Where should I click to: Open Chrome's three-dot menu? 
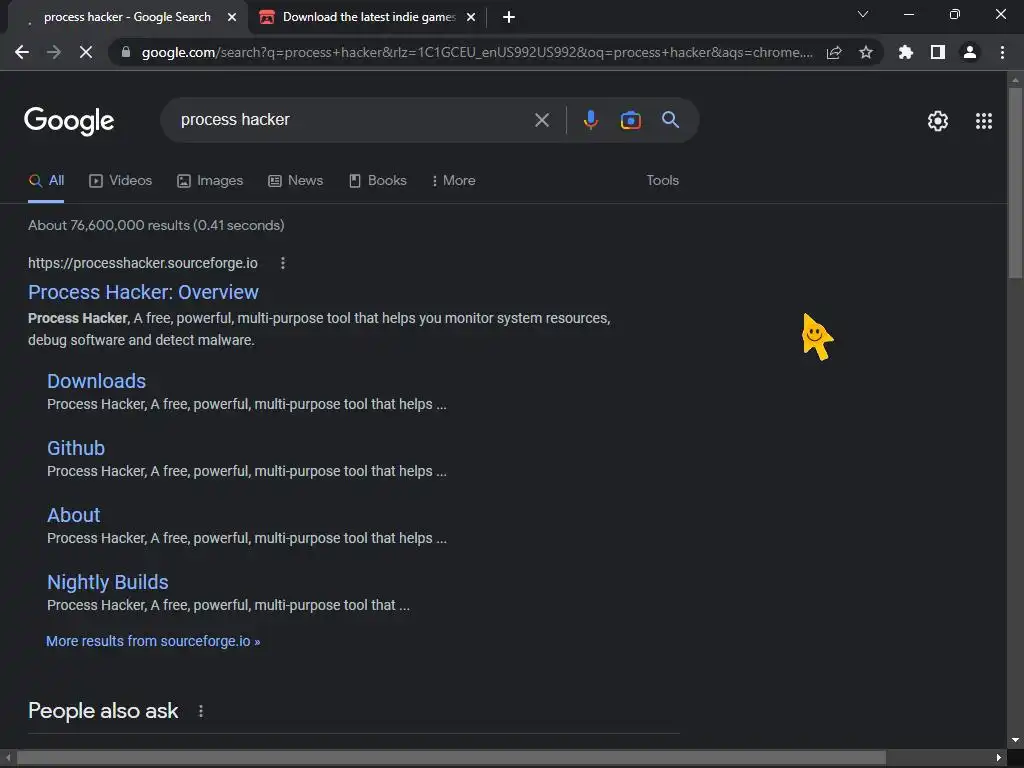(x=1002, y=52)
